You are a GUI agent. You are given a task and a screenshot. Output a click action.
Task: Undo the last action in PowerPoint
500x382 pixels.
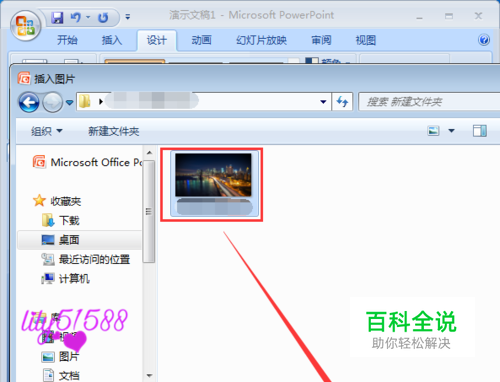coord(76,17)
